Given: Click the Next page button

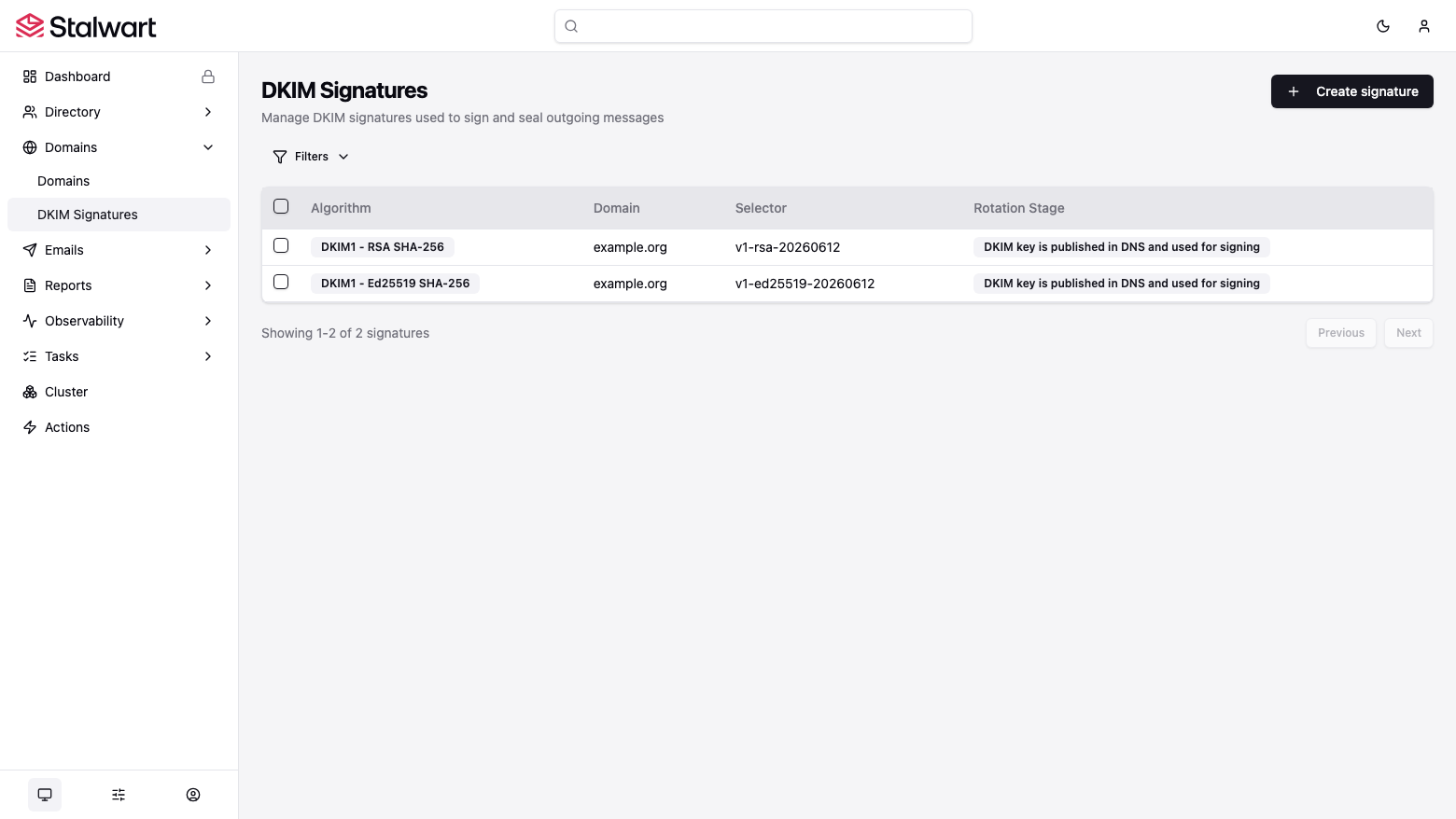Looking at the screenshot, I should pyautogui.click(x=1408, y=333).
